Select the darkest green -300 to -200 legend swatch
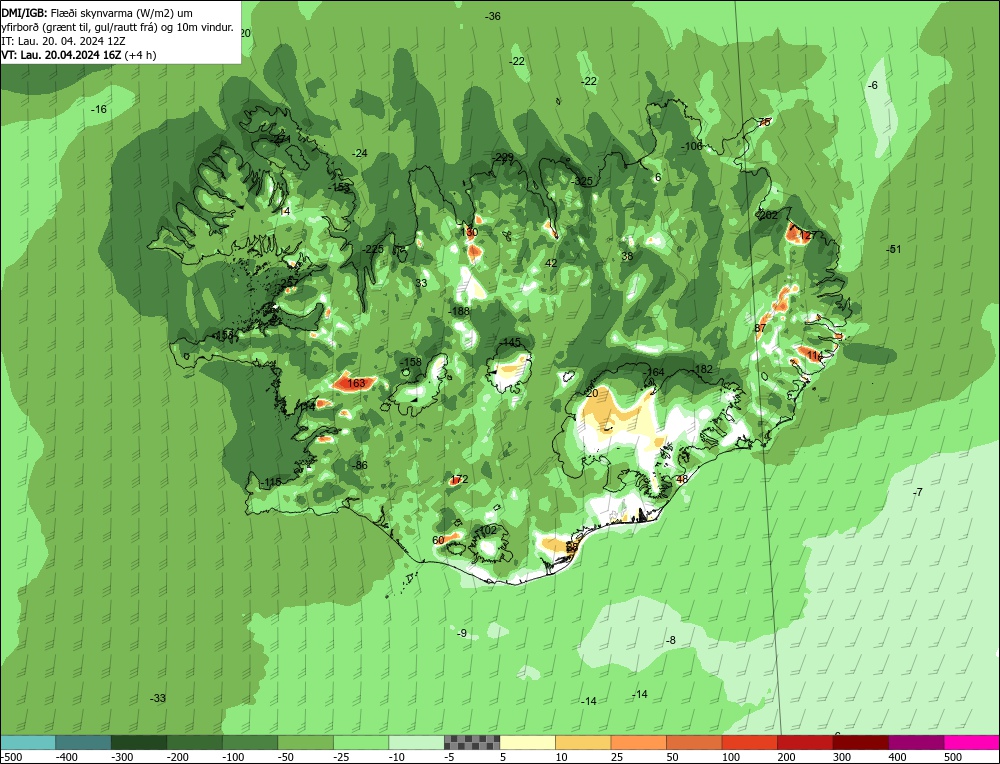 (138, 742)
